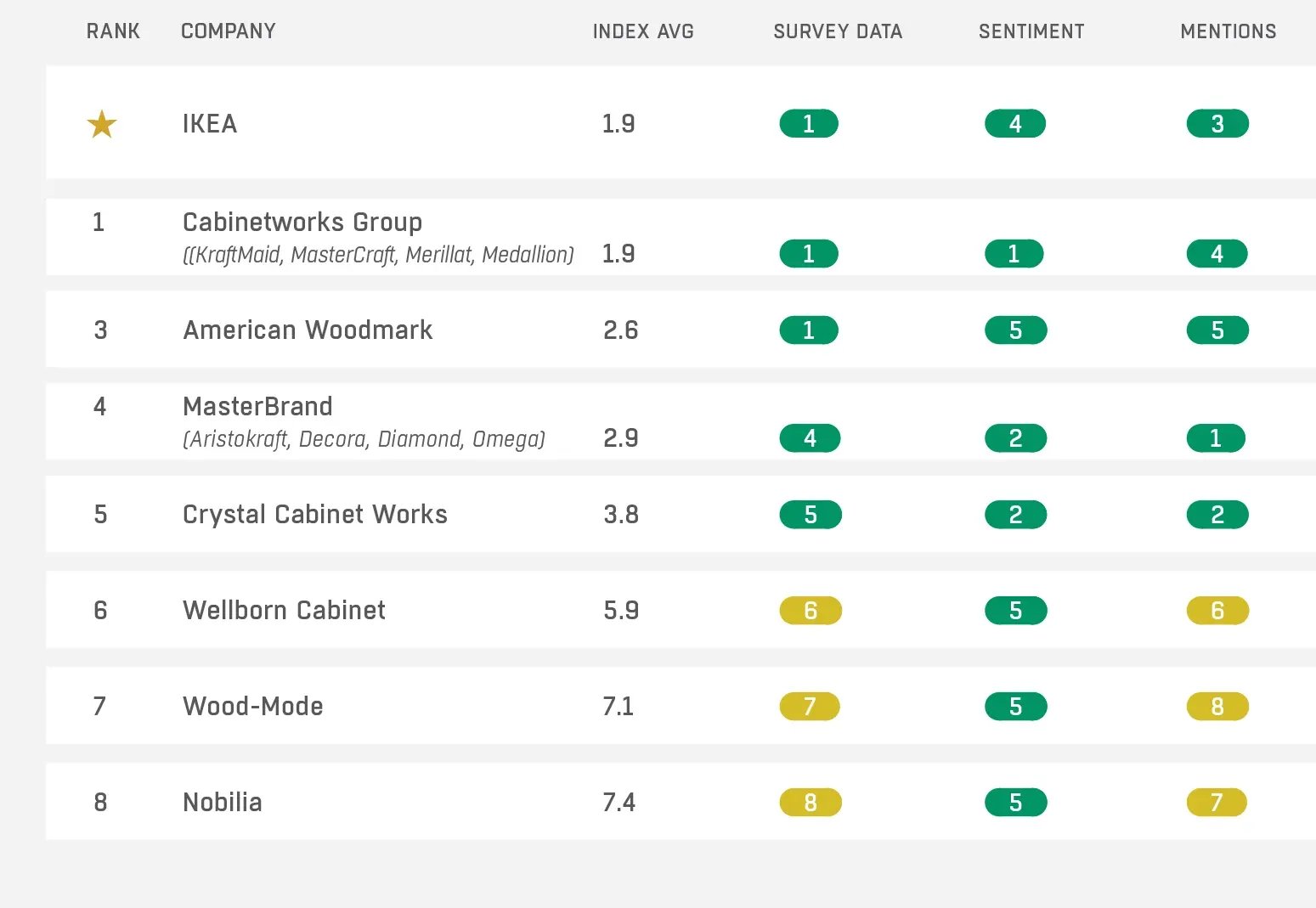Sort by the INDEX AVG column header
The image size is (1316, 908).
(643, 31)
